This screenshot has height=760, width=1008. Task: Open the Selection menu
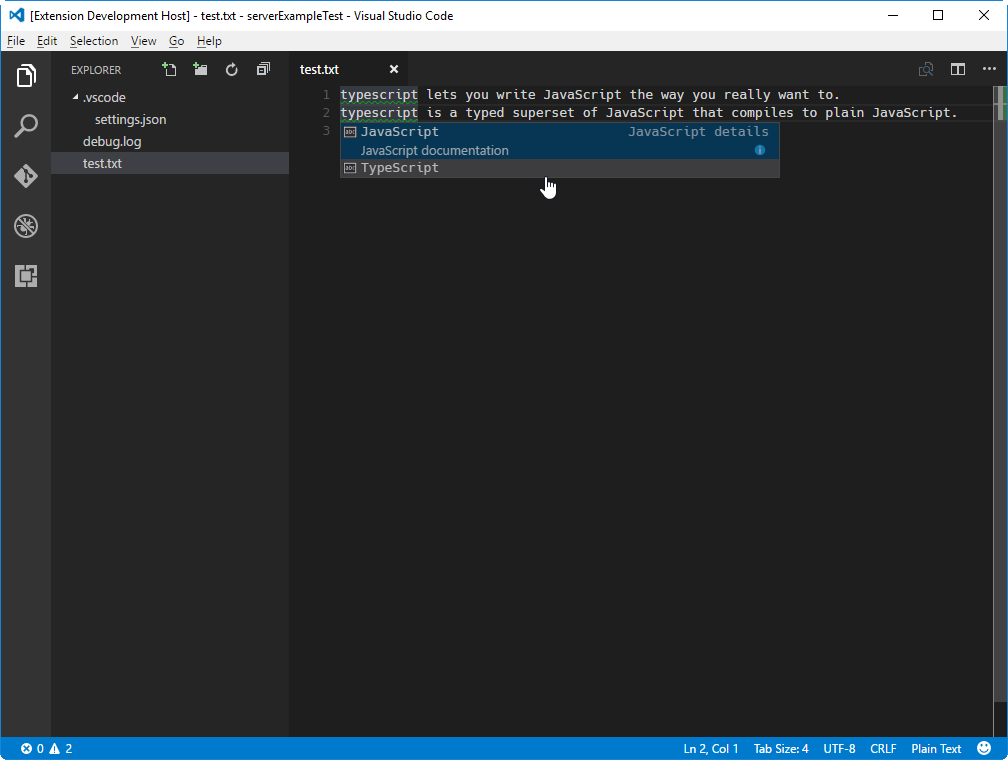94,41
